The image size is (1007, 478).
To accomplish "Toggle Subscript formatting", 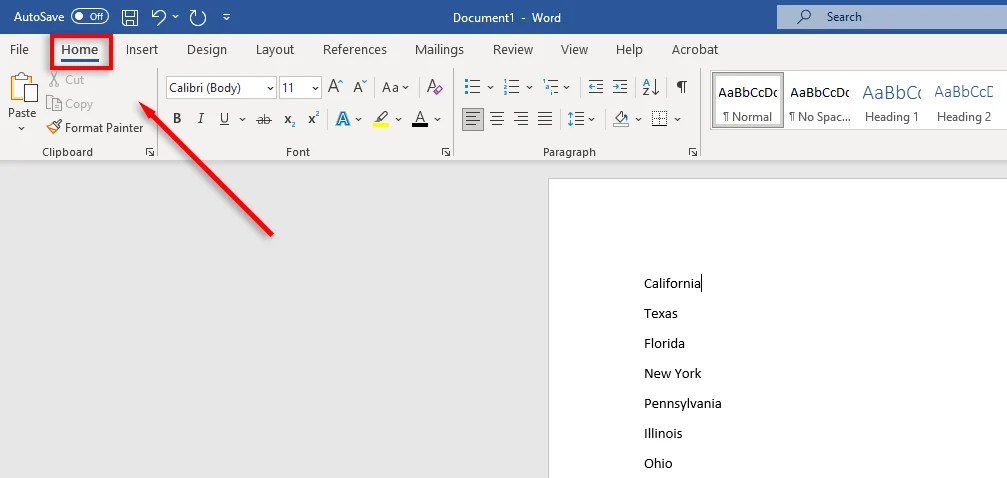I will 290,120.
